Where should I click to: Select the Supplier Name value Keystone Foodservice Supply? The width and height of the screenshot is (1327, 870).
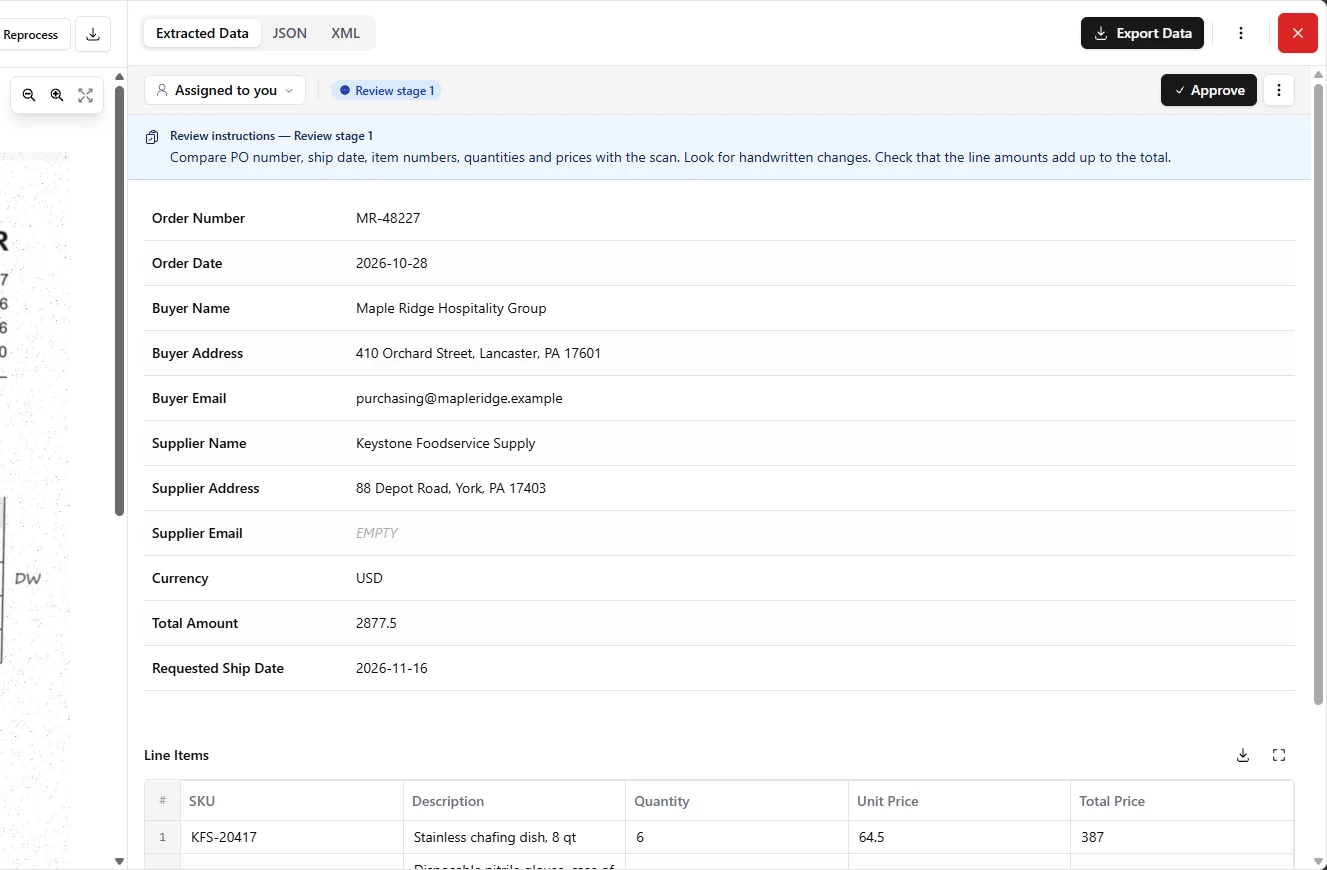446,443
